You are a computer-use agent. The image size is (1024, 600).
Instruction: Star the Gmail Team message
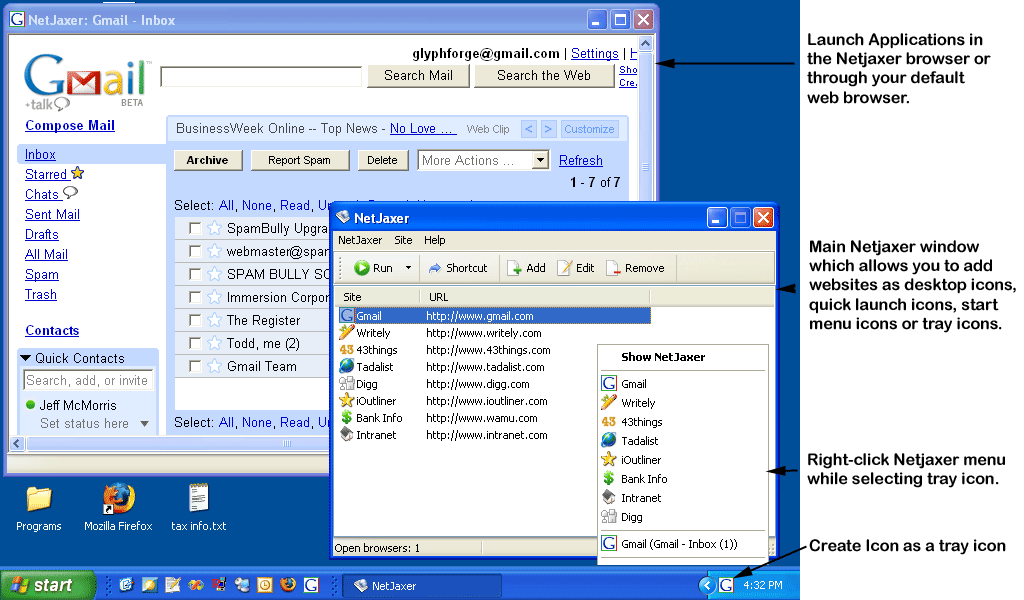tap(214, 366)
